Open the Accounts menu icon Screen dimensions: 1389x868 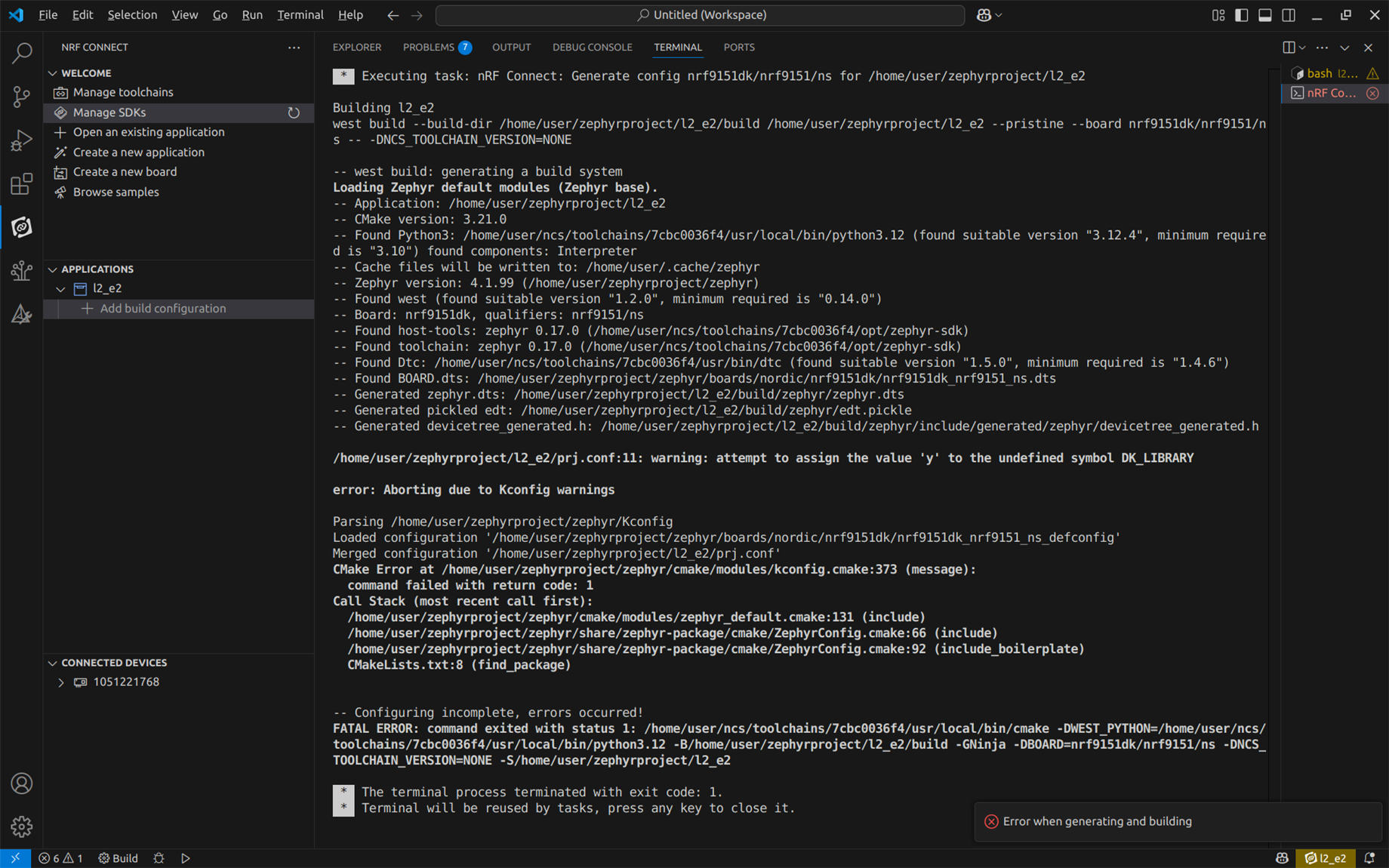[x=22, y=783]
